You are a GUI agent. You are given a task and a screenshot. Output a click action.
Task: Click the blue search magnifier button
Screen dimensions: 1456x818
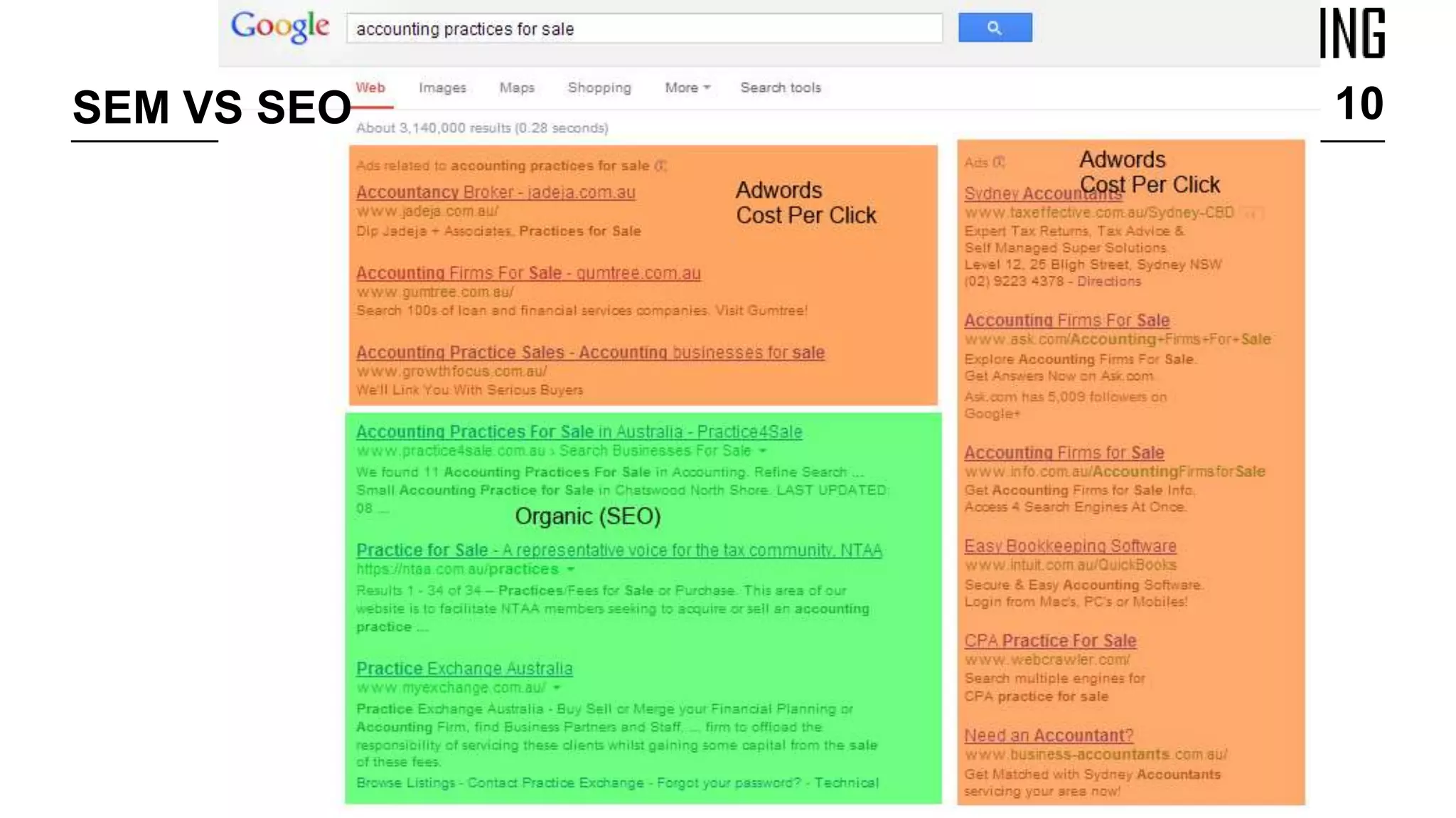coord(995,28)
